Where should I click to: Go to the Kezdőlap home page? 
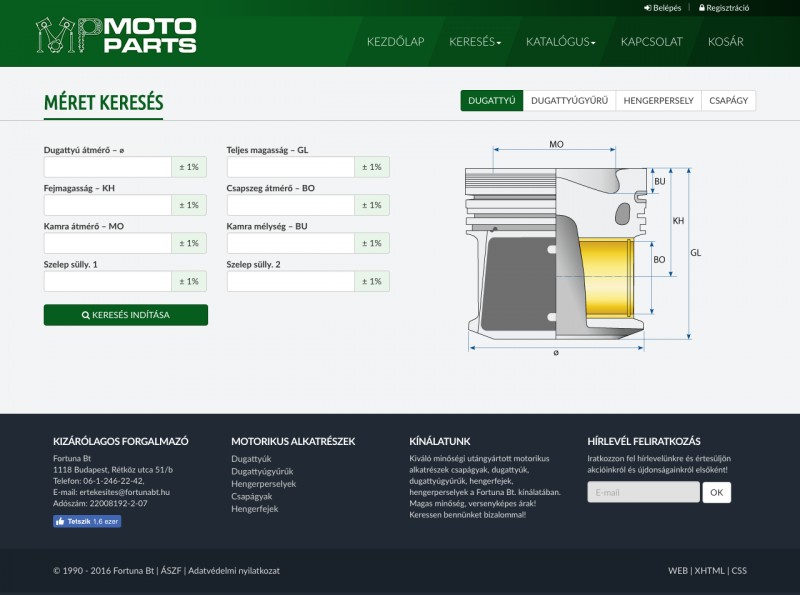[395, 42]
